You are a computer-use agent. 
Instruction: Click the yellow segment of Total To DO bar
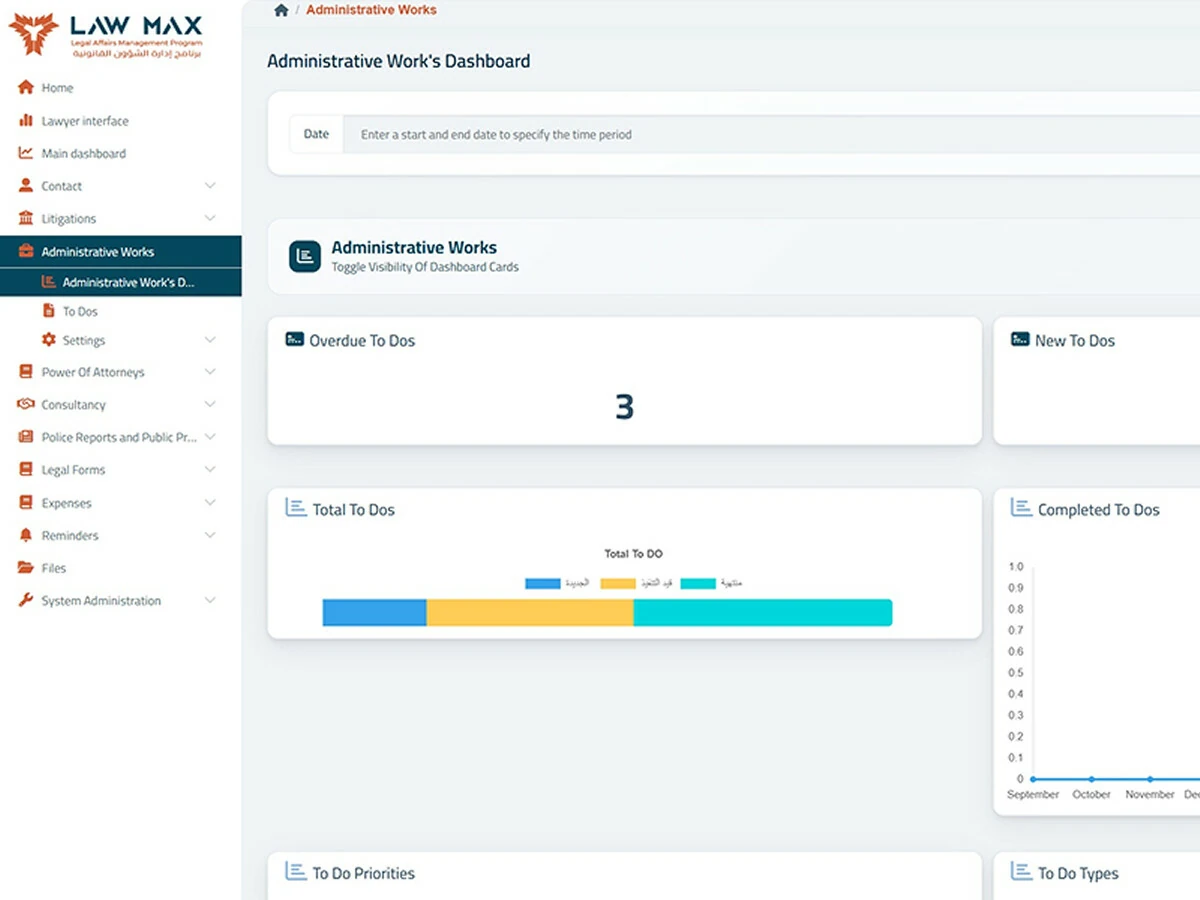530,613
